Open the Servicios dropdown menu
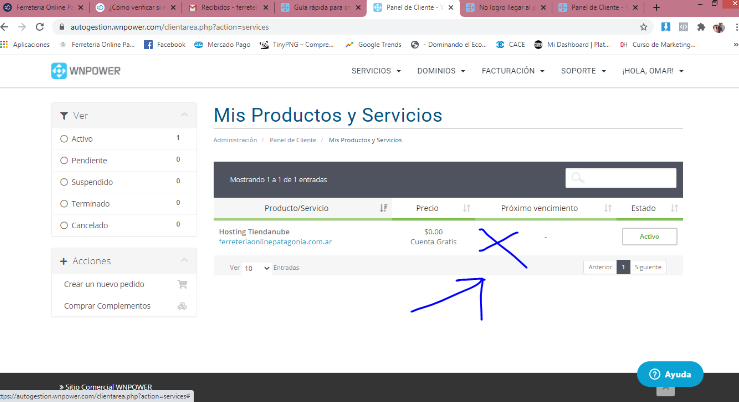739x402 pixels. 376,71
